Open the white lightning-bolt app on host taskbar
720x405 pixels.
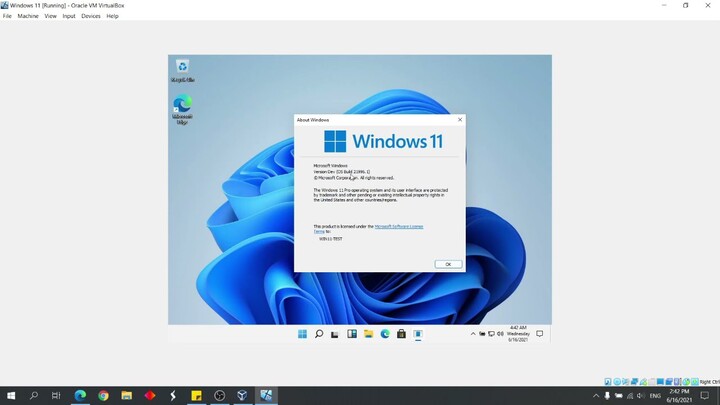(x=173, y=395)
